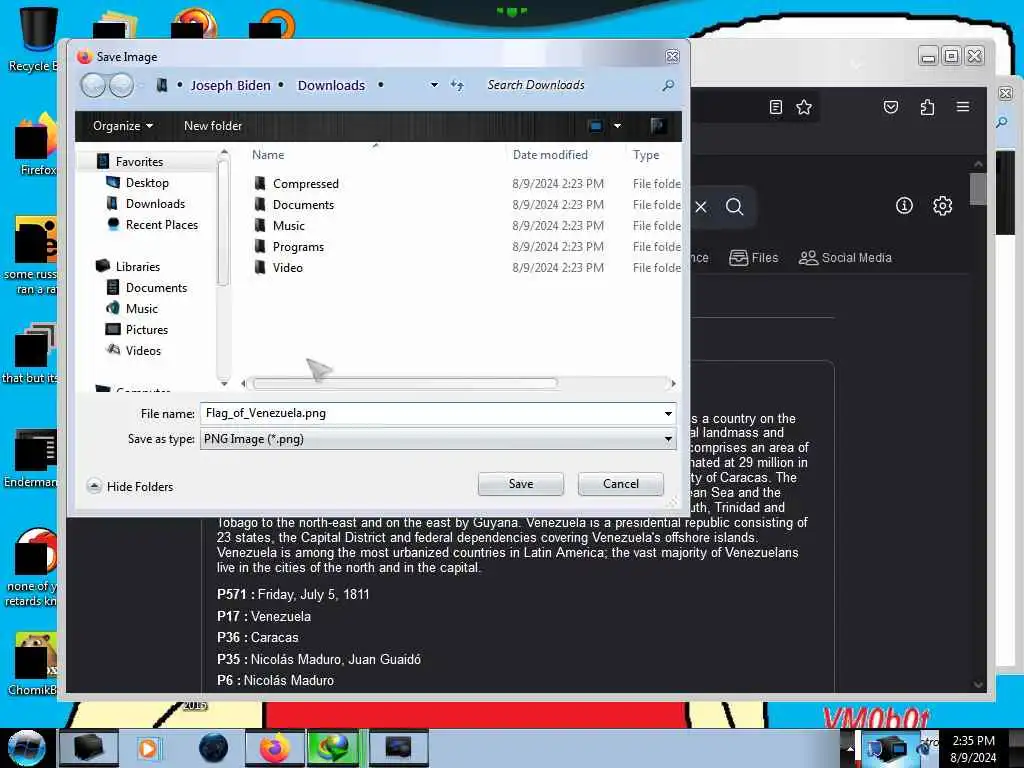Switch to the Social Media tab
This screenshot has height=768, width=1024.
click(845, 258)
